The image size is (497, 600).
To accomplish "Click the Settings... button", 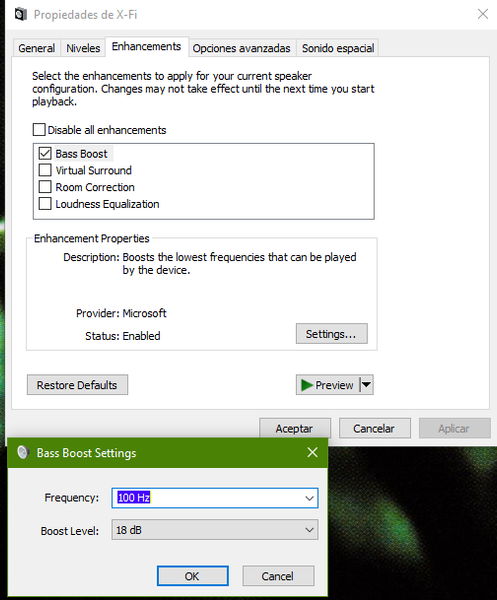I will [x=331, y=334].
